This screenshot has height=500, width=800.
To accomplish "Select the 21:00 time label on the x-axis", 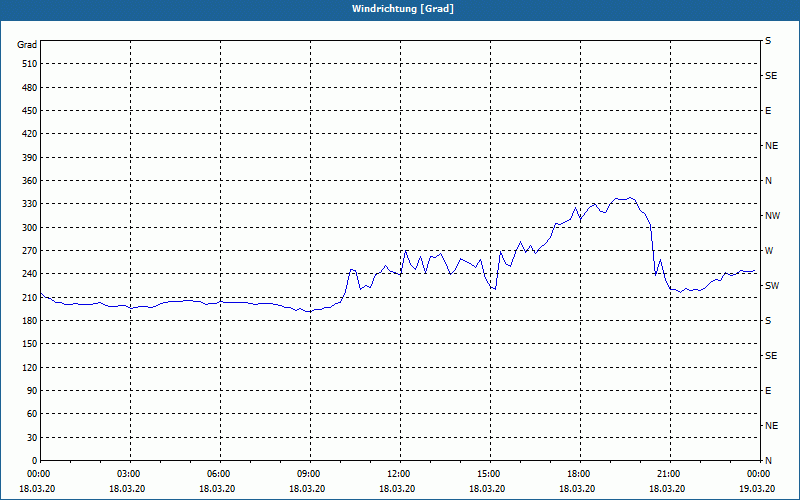I will click(x=669, y=474).
